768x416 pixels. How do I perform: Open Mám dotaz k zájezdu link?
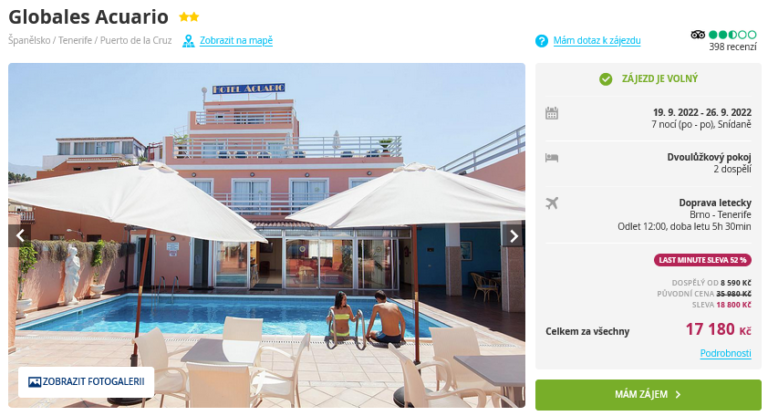(x=597, y=41)
